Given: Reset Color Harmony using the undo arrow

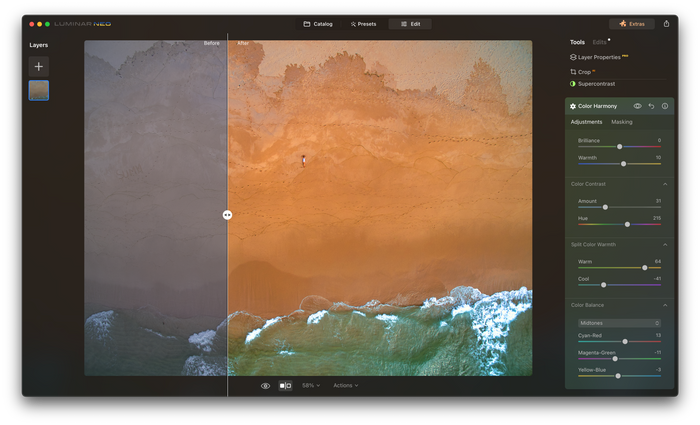Looking at the screenshot, I should (x=651, y=106).
